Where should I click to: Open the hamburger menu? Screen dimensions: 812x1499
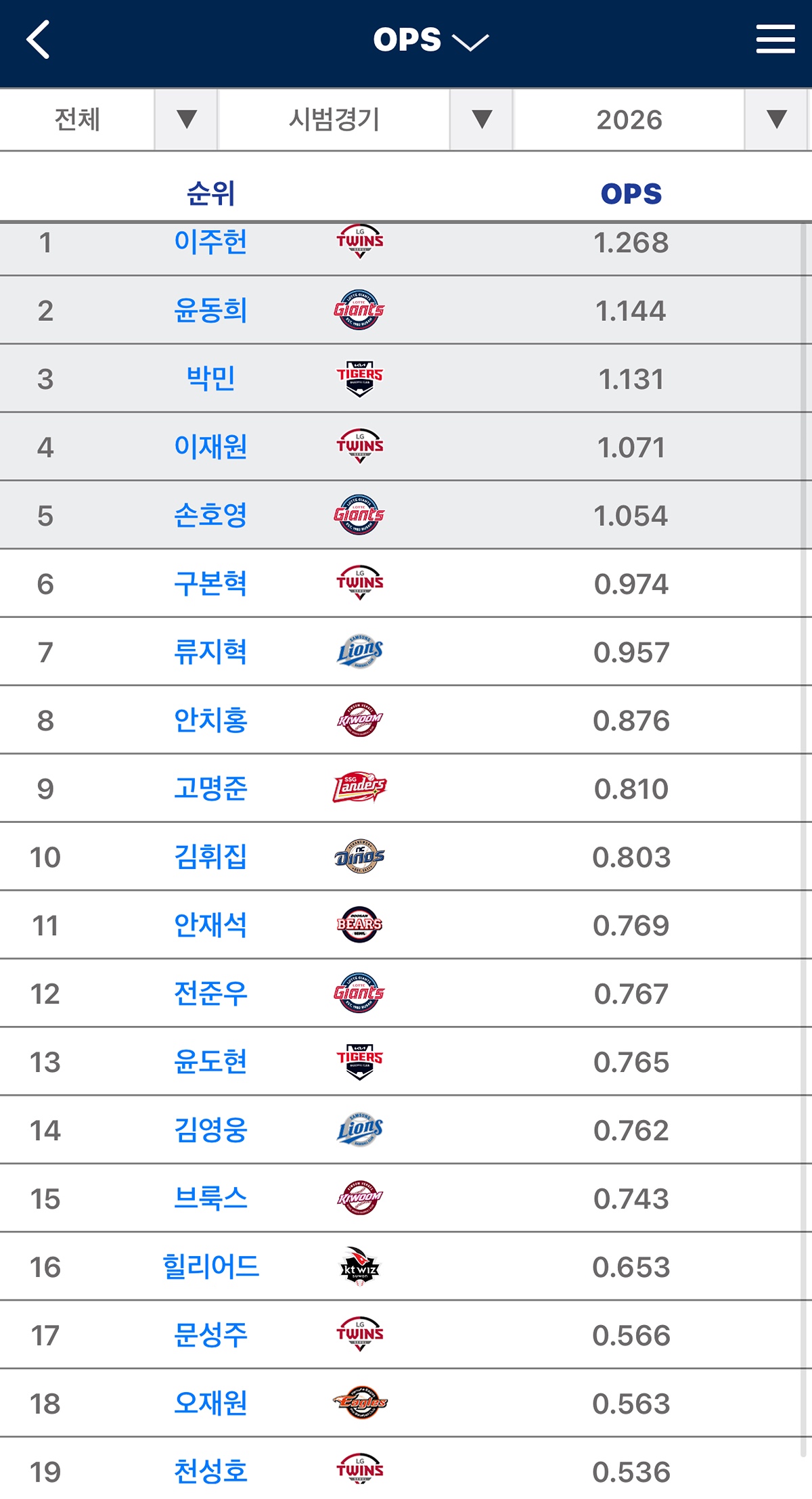[775, 39]
